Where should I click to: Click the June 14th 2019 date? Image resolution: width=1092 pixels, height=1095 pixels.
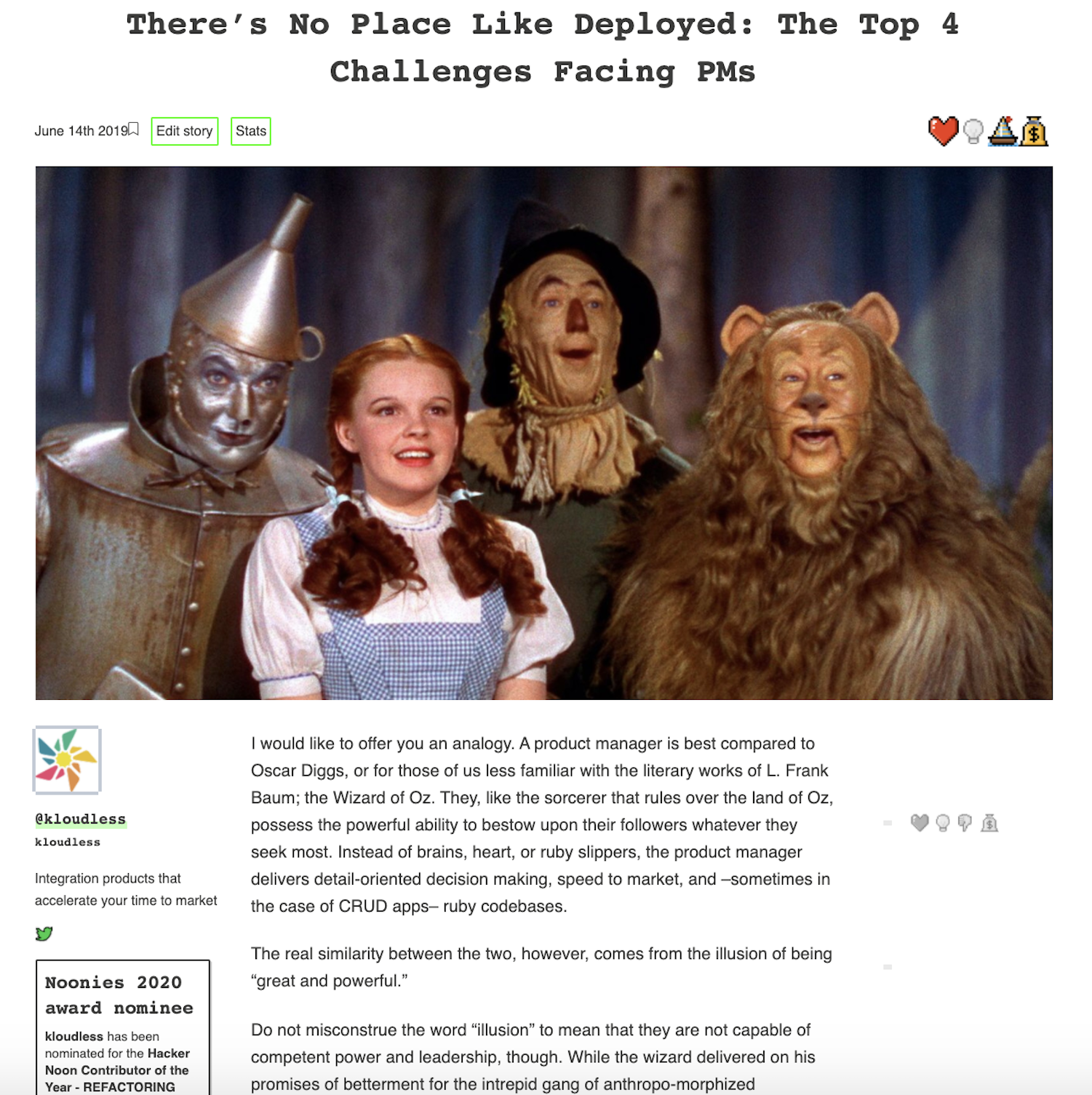(81, 131)
